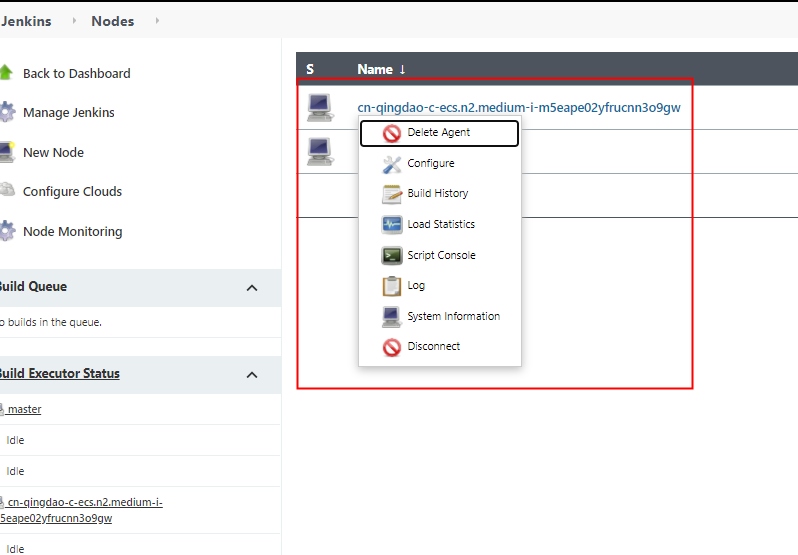Click the green Back to Dashboard arrow icon
798x555 pixels.
(x=6, y=73)
